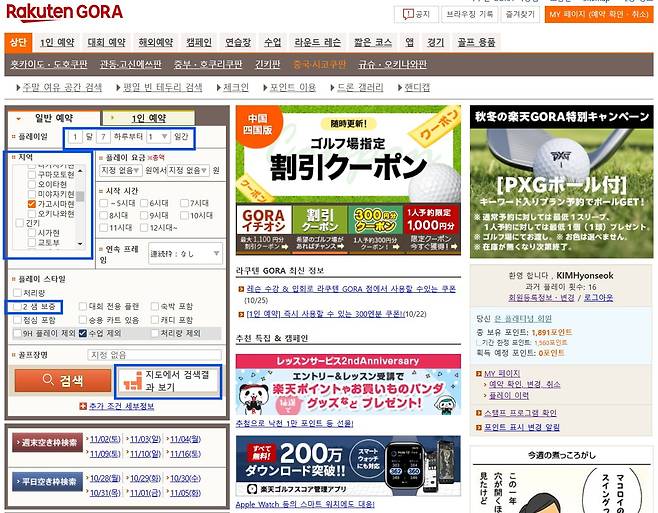Open 지도에서 검색결과 보기 map view

[167, 380]
